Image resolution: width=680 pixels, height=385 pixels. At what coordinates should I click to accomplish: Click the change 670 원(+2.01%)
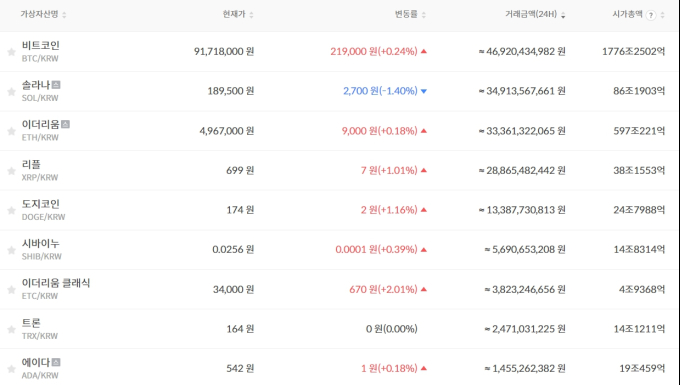pos(383,289)
